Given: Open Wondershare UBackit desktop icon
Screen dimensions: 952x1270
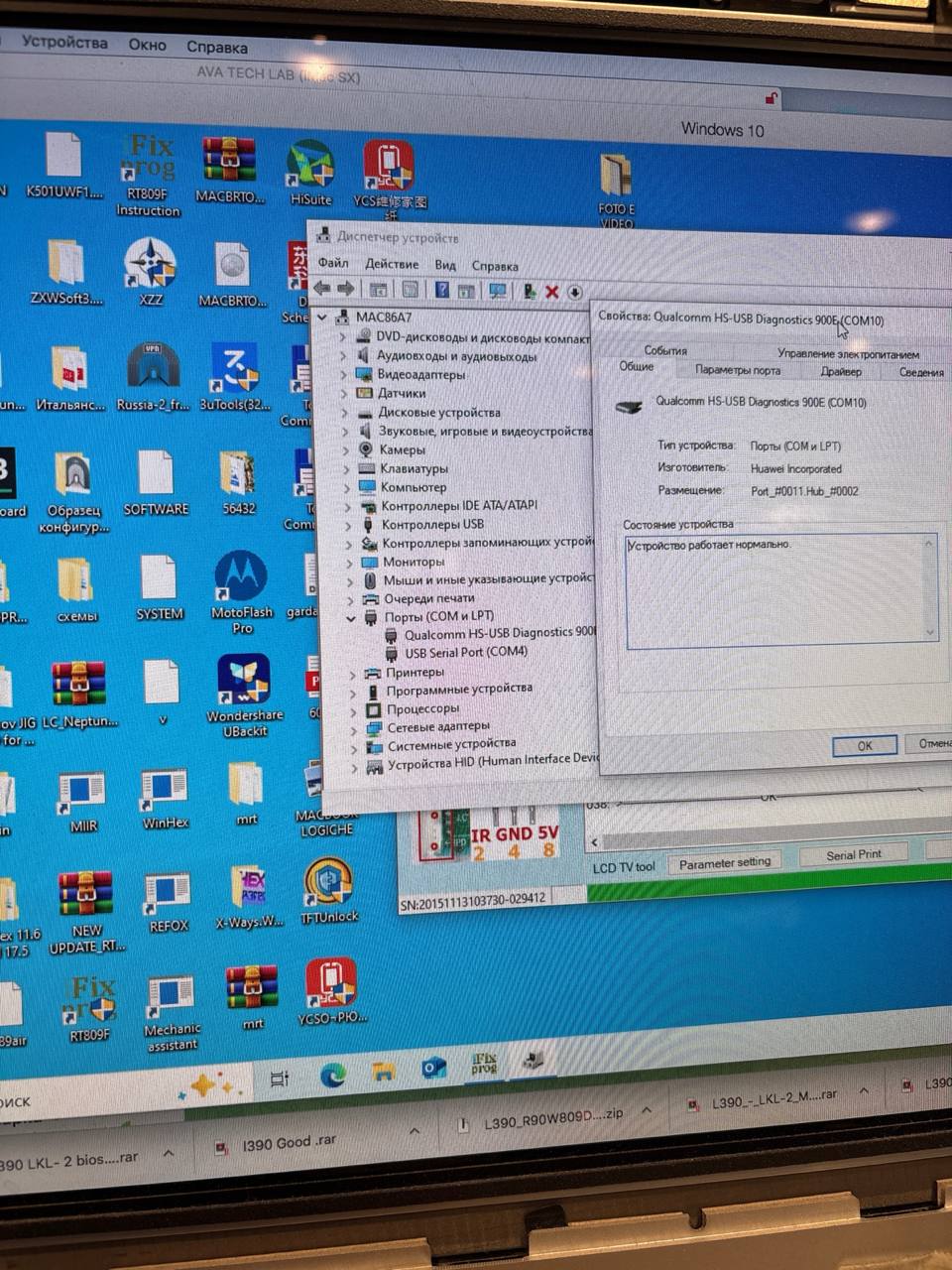Looking at the screenshot, I should click(x=244, y=695).
